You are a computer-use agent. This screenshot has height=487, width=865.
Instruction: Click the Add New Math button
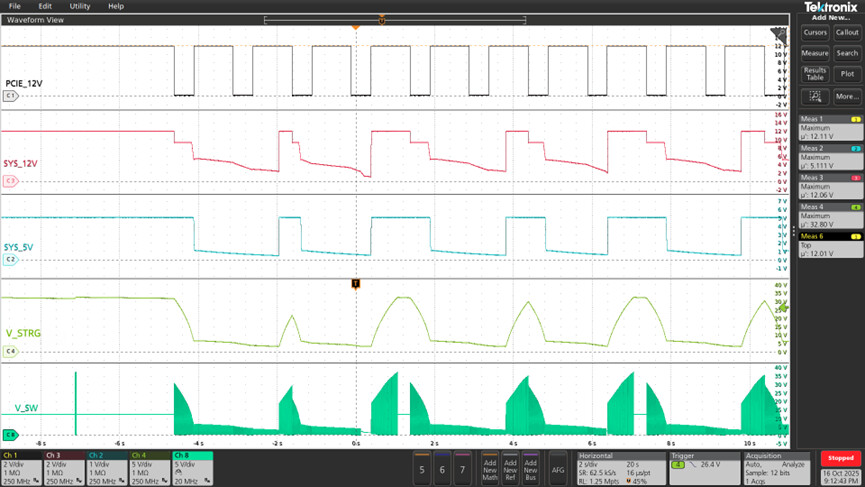pos(489,469)
